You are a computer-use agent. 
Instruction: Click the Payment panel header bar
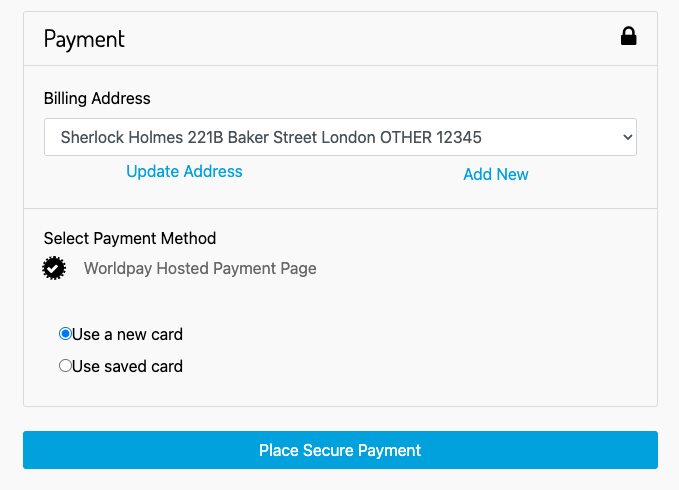pos(340,39)
